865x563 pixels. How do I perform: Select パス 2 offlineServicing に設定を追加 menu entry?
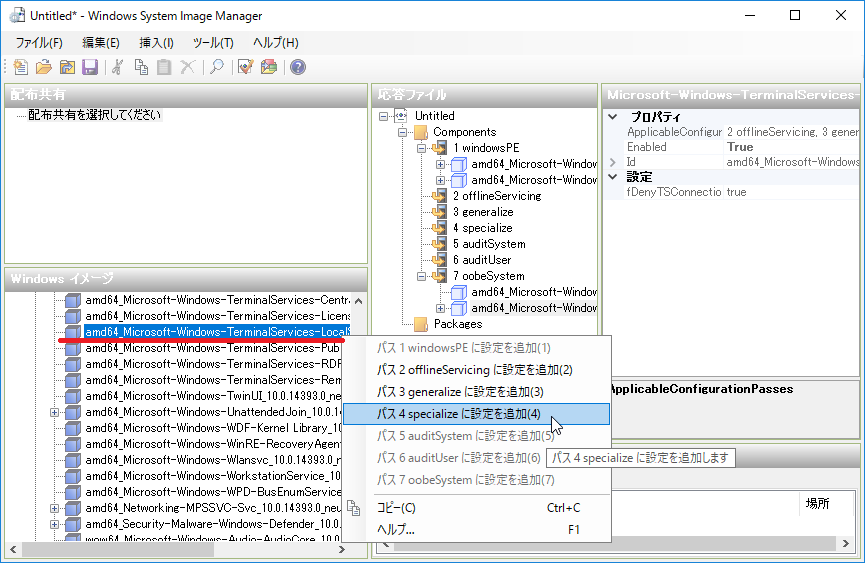tap(474, 370)
